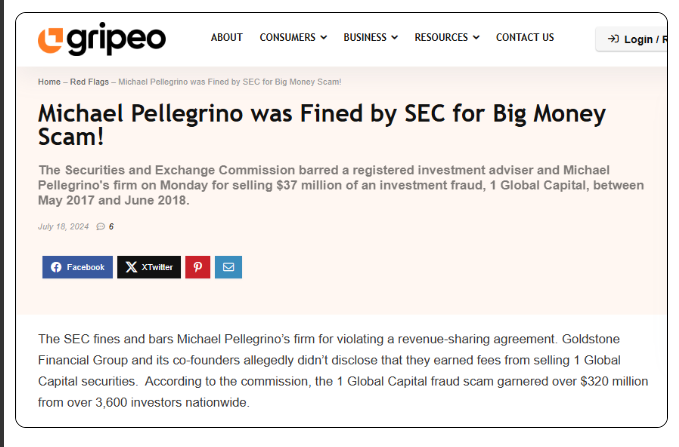This screenshot has height=447, width=679.
Task: Expand the Consumers dropdown chevron
Action: [x=323, y=38]
